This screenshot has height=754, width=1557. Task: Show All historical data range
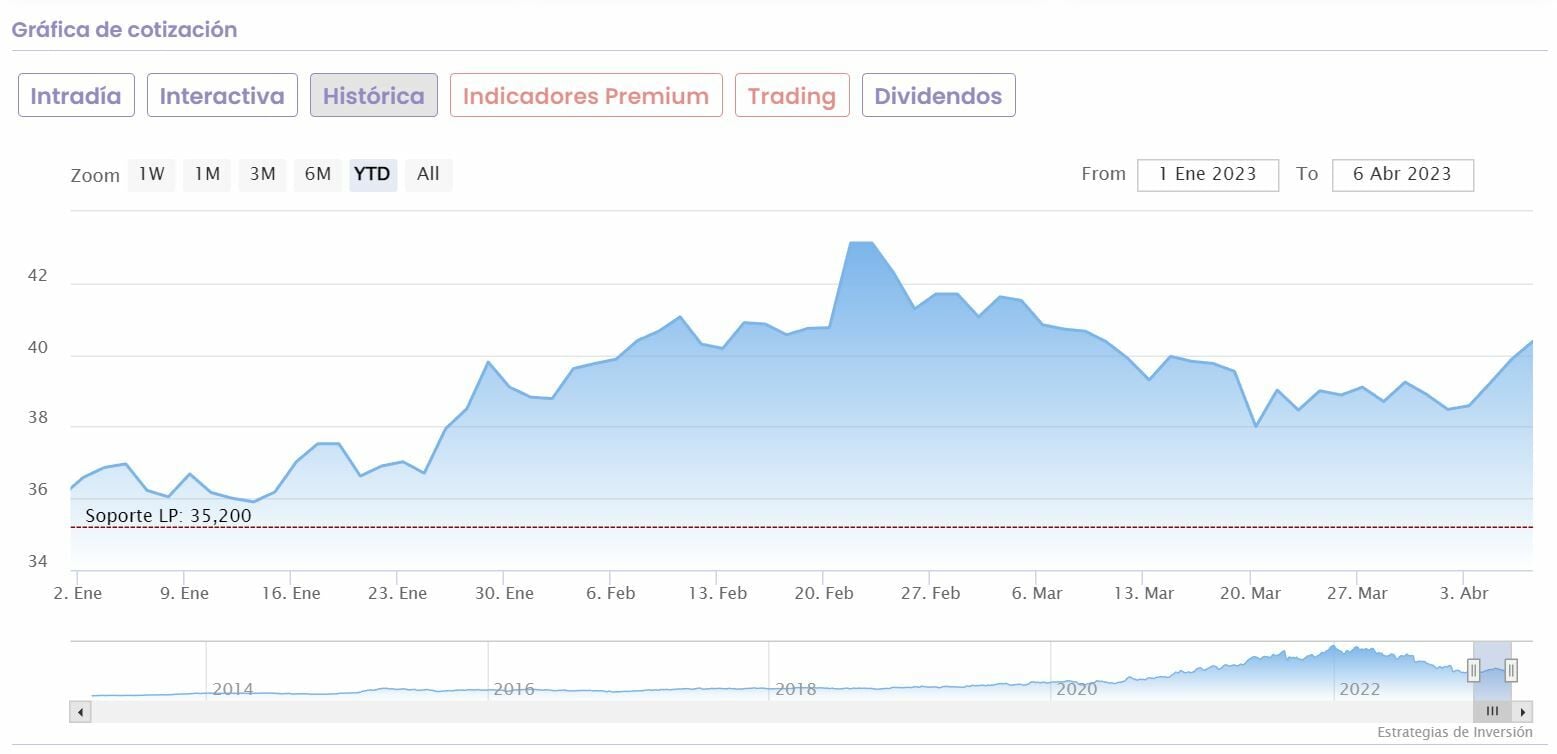(x=428, y=174)
